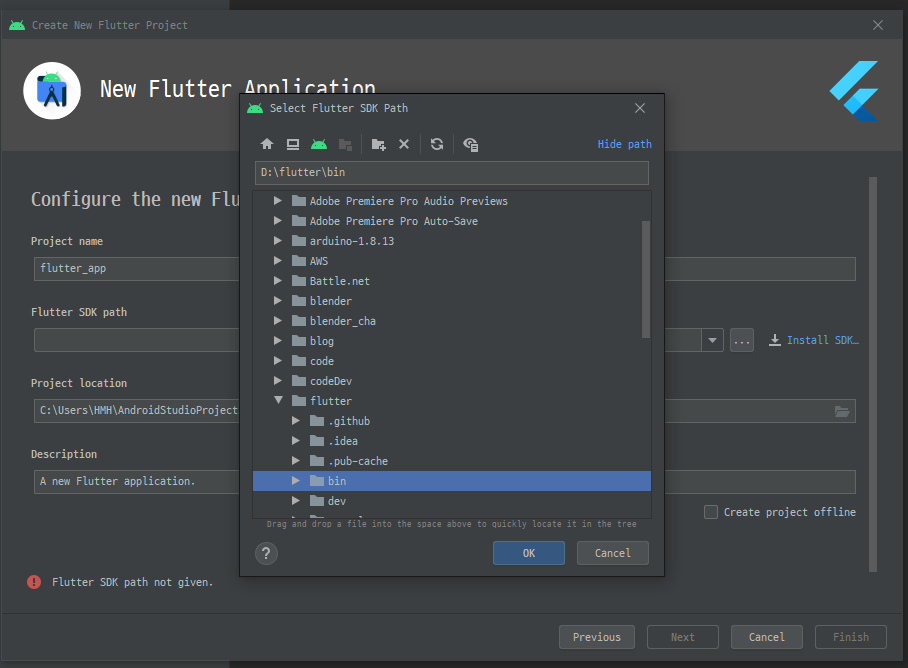Click Hide path link
The height and width of the screenshot is (668, 908).
coord(624,144)
